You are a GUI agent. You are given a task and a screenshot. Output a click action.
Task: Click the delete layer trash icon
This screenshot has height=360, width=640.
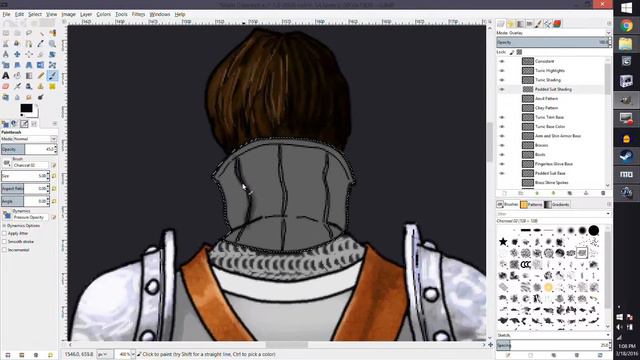click(603, 193)
